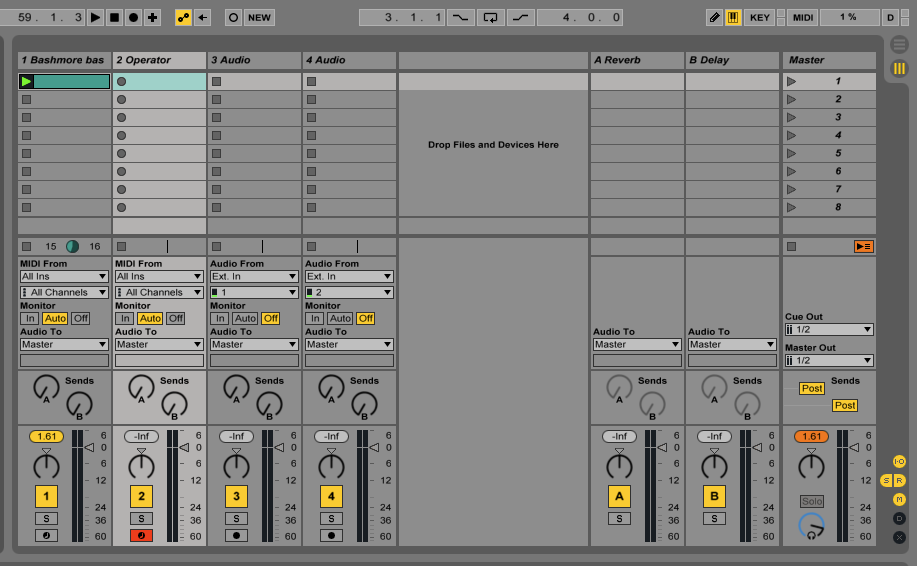Enable the Arrangement Record button
Viewport: 917px width, 566px height.
pyautogui.click(x=133, y=17)
